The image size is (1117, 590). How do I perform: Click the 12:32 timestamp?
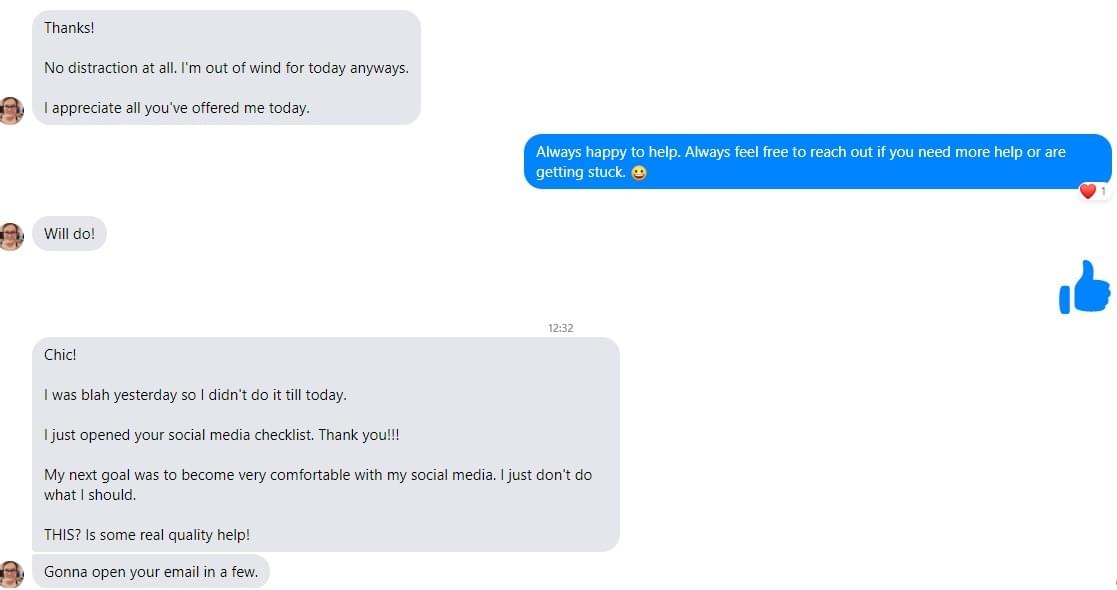tap(560, 328)
